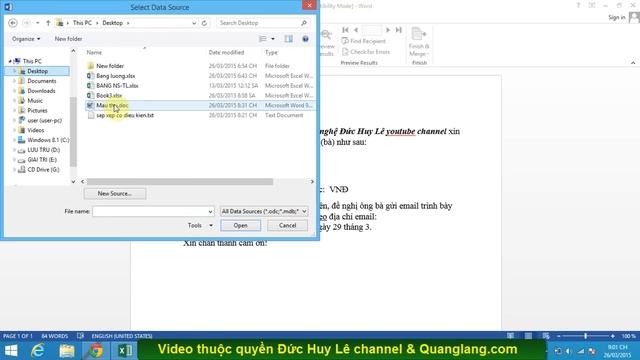The image size is (640, 360).
Task: Select the Windows 8.1 (C:) drive
Action: pyautogui.click(x=44, y=140)
